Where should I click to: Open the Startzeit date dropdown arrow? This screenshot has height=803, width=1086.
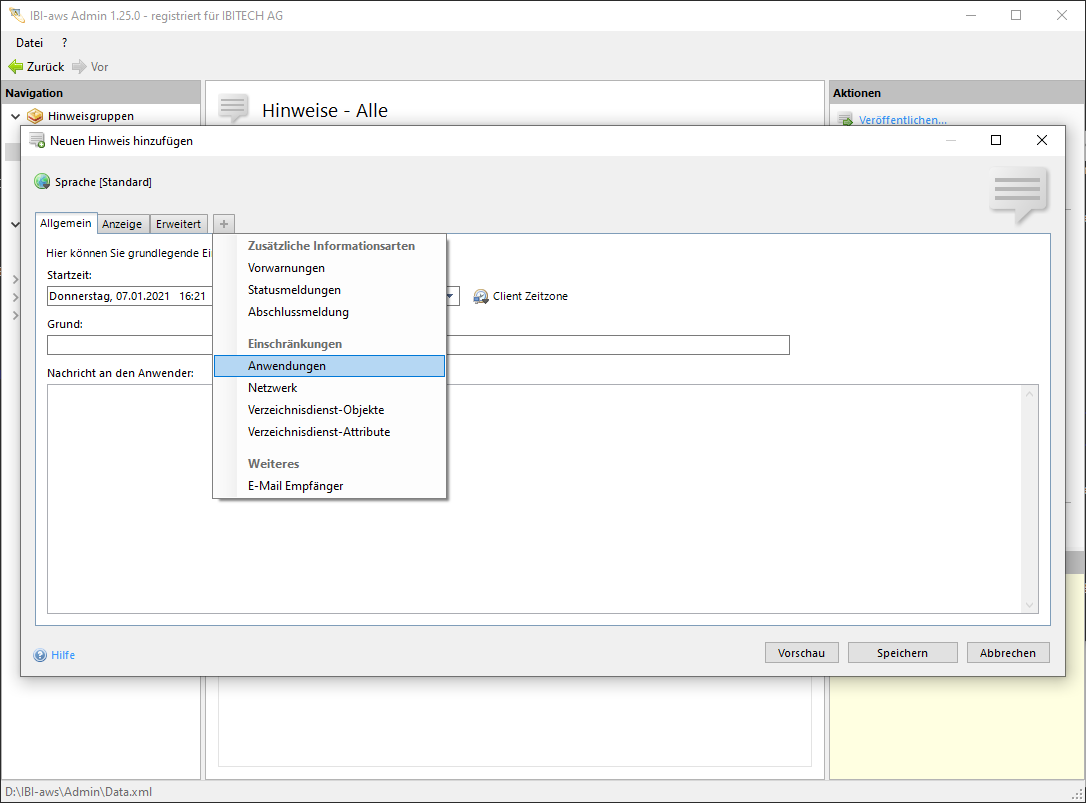tap(451, 296)
